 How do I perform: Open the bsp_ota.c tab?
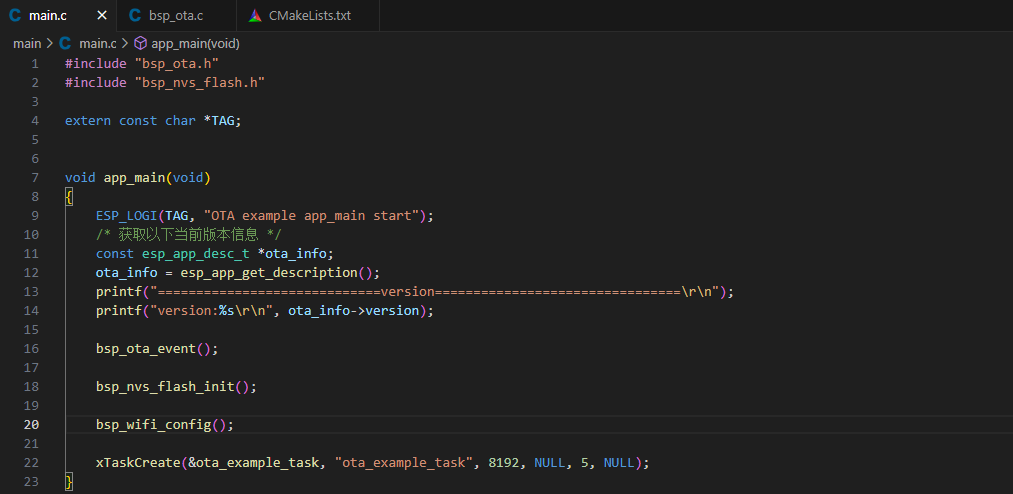[x=177, y=15]
